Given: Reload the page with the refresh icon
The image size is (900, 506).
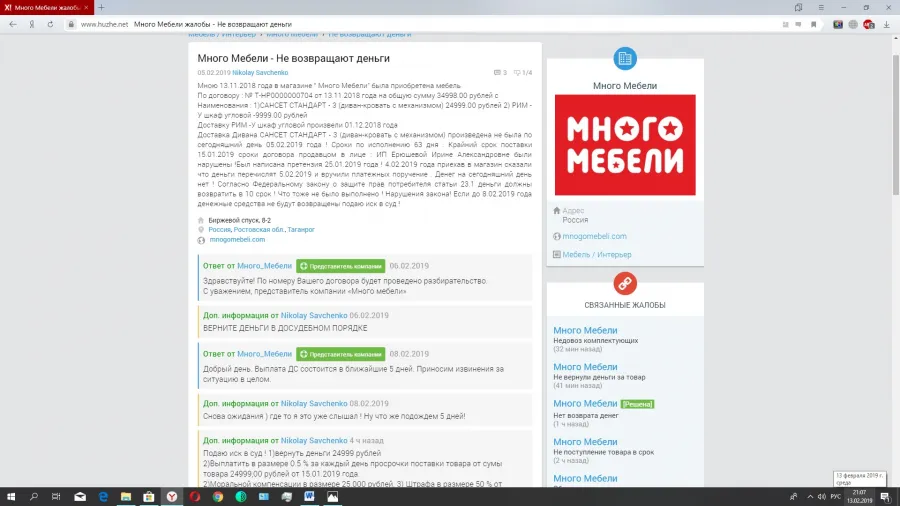Looking at the screenshot, I should coord(51,24).
